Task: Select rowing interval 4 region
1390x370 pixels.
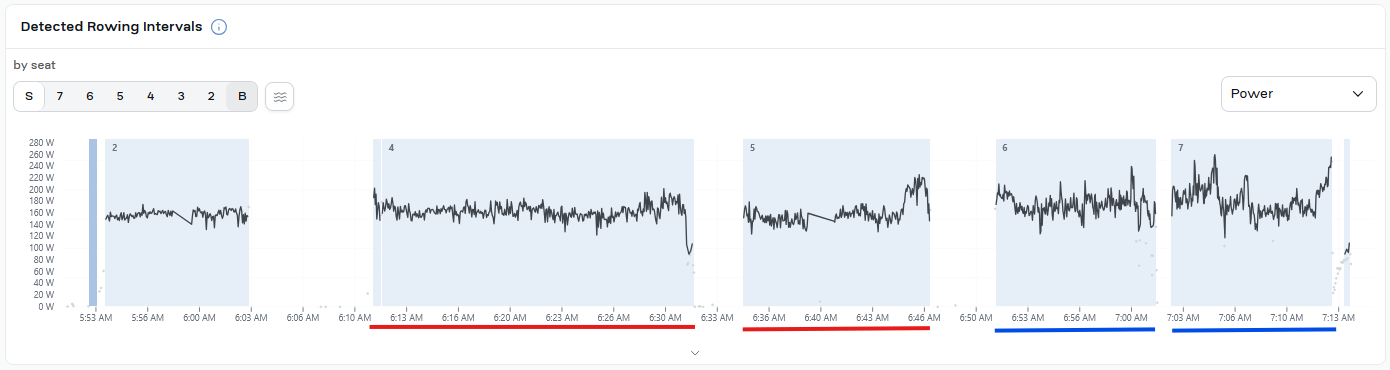Action: coord(534,222)
